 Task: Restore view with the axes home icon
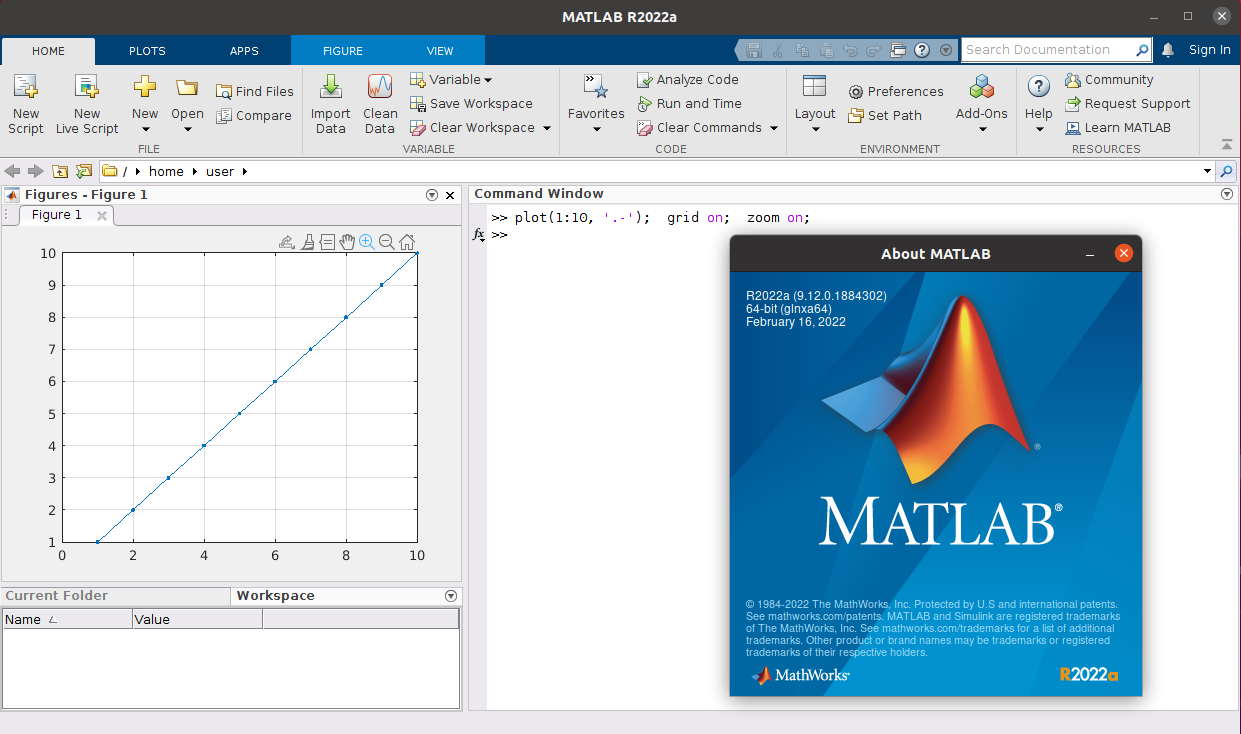tap(407, 241)
